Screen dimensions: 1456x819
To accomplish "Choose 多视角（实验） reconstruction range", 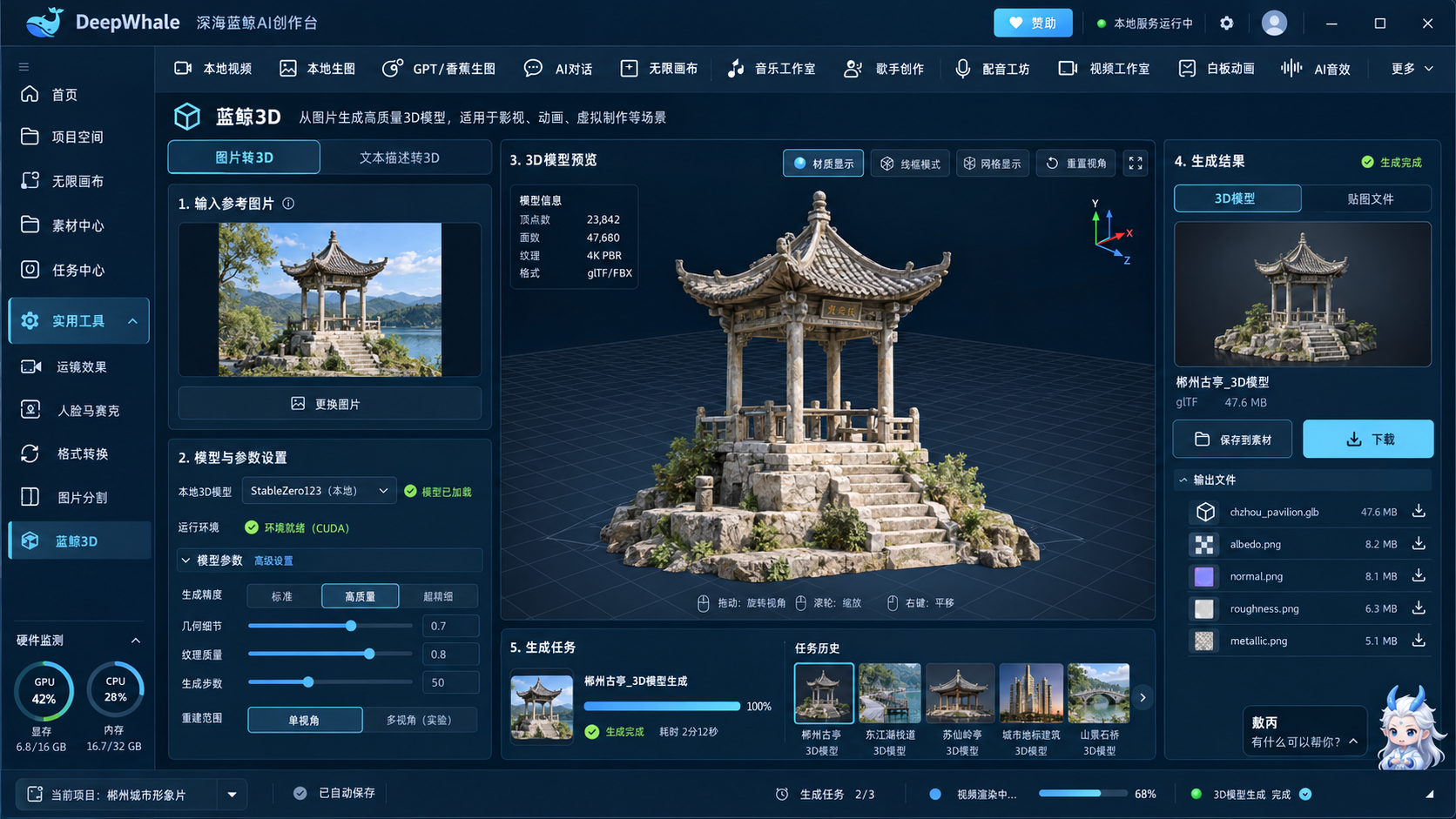I will point(420,720).
